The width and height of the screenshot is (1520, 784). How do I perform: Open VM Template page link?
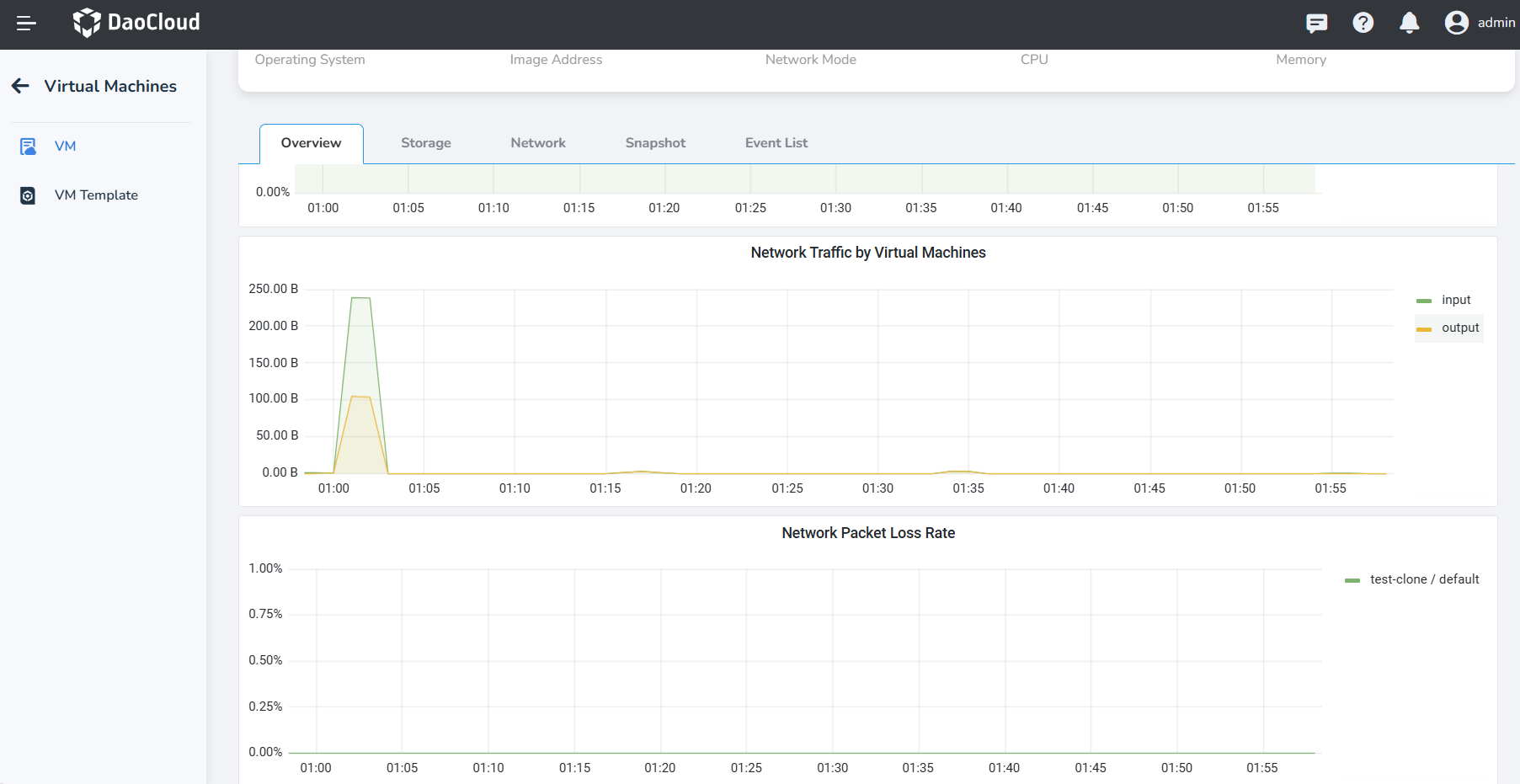[96, 195]
